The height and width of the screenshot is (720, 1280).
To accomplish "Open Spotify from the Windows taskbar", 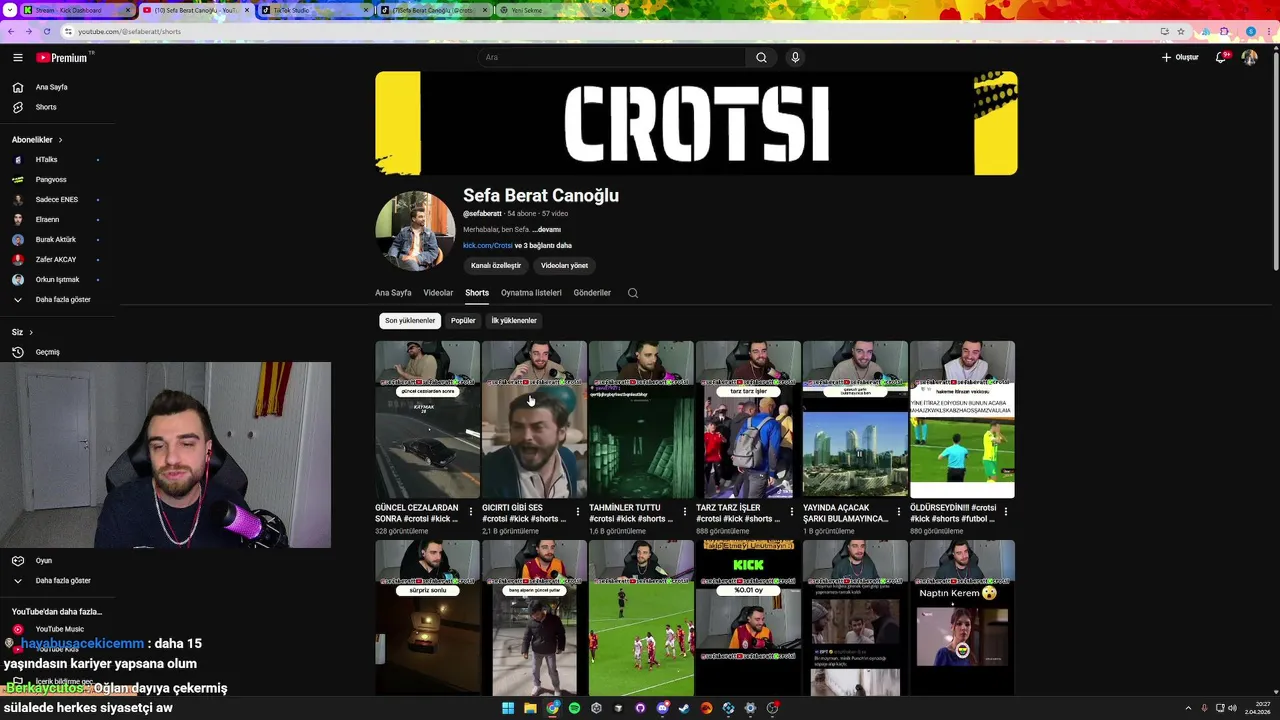I will pyautogui.click(x=574, y=708).
